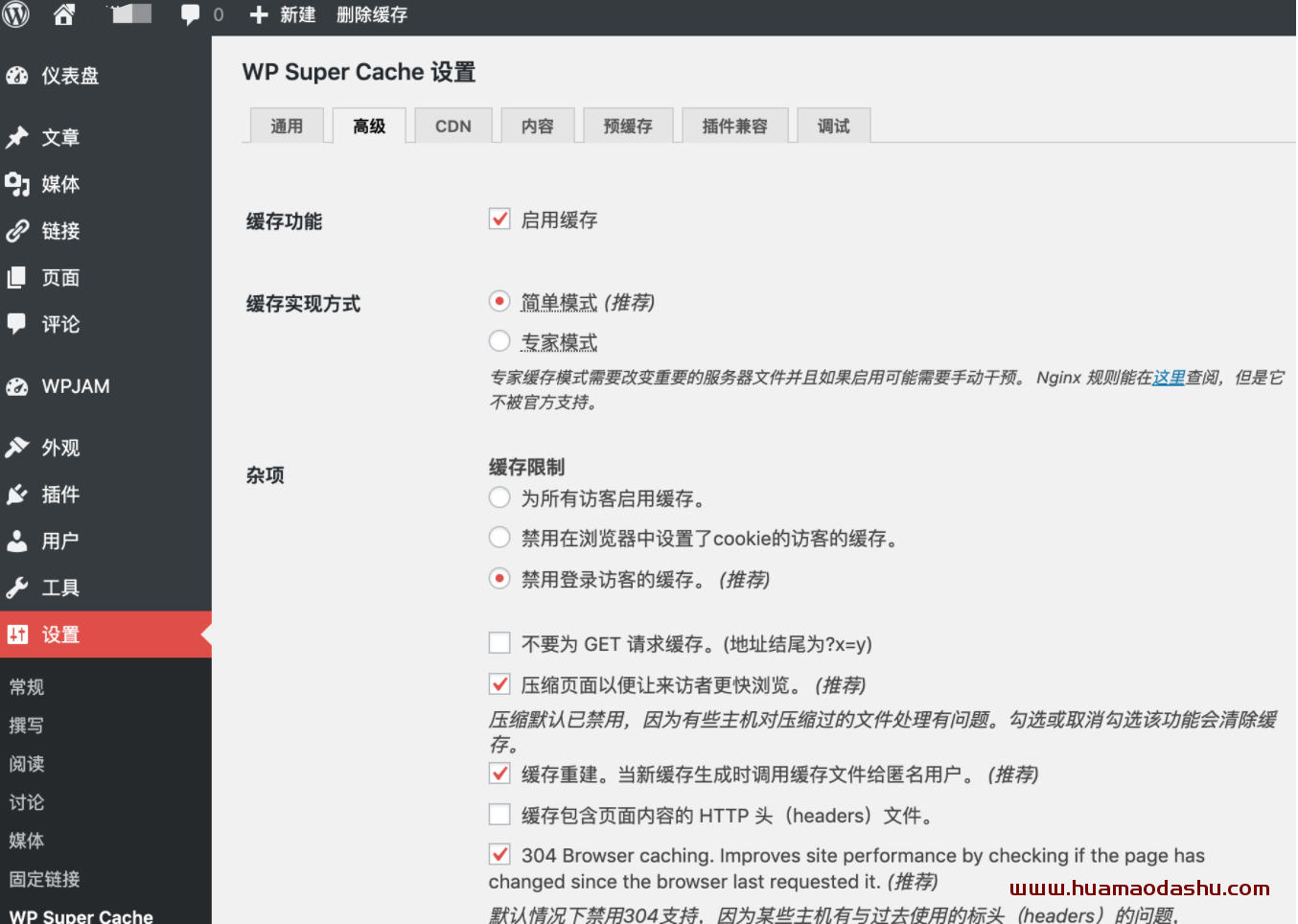This screenshot has height=924, width=1298.
Task: Switch to the 通用 tab
Action: point(287,126)
